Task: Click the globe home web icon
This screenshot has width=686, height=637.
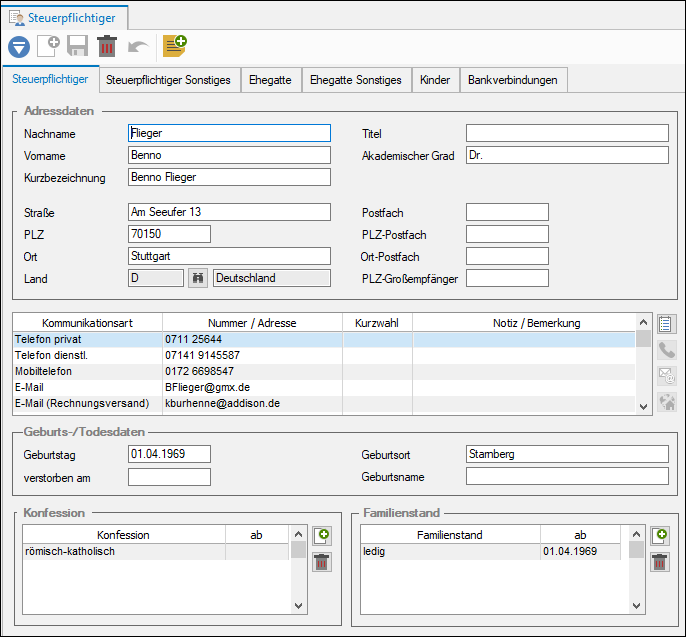Action: [x=666, y=402]
